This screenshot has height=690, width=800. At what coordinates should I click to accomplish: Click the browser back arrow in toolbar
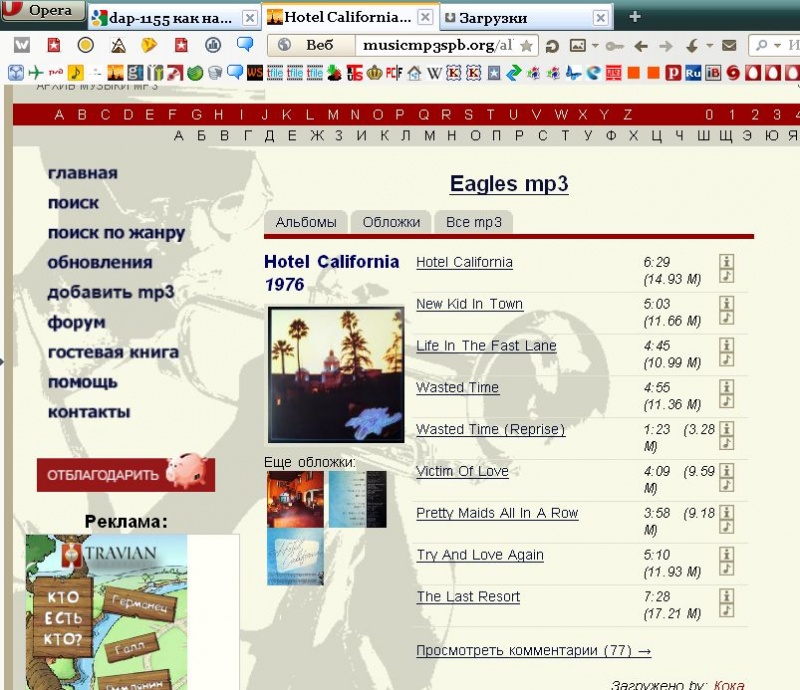641,45
